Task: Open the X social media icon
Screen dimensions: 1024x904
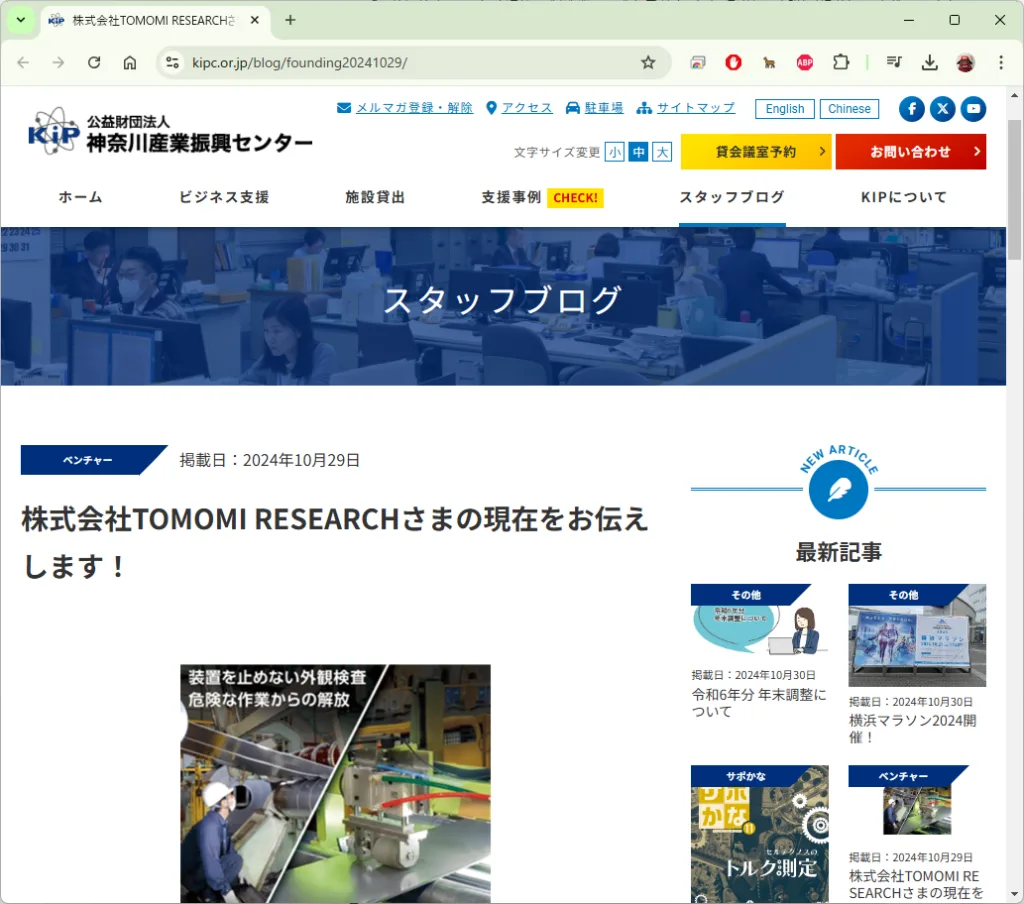Action: pos(942,109)
